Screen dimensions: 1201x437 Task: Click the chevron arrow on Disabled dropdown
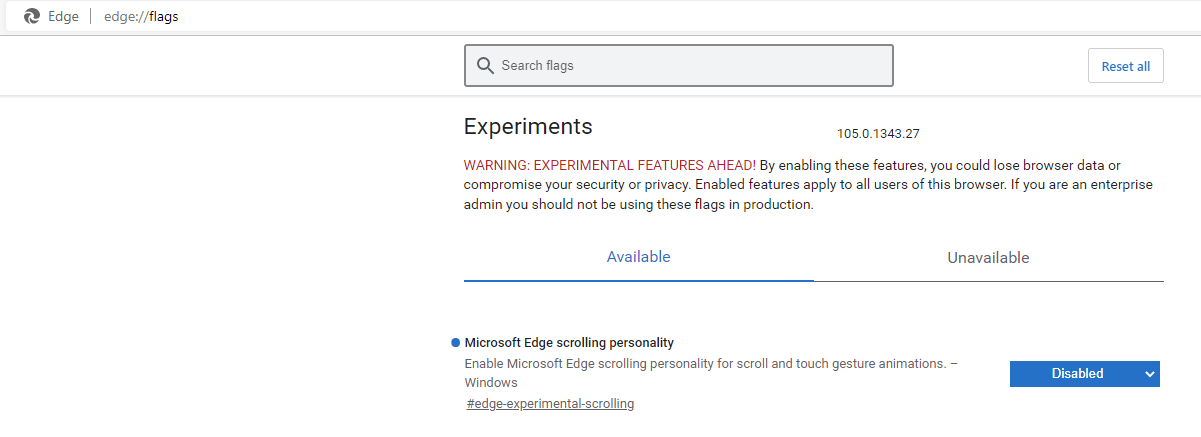tap(1149, 374)
